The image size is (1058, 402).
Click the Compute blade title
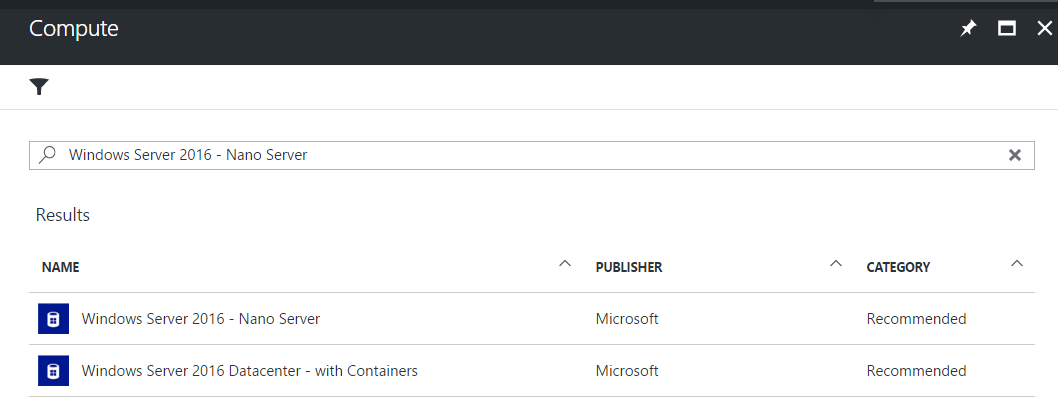tap(74, 28)
